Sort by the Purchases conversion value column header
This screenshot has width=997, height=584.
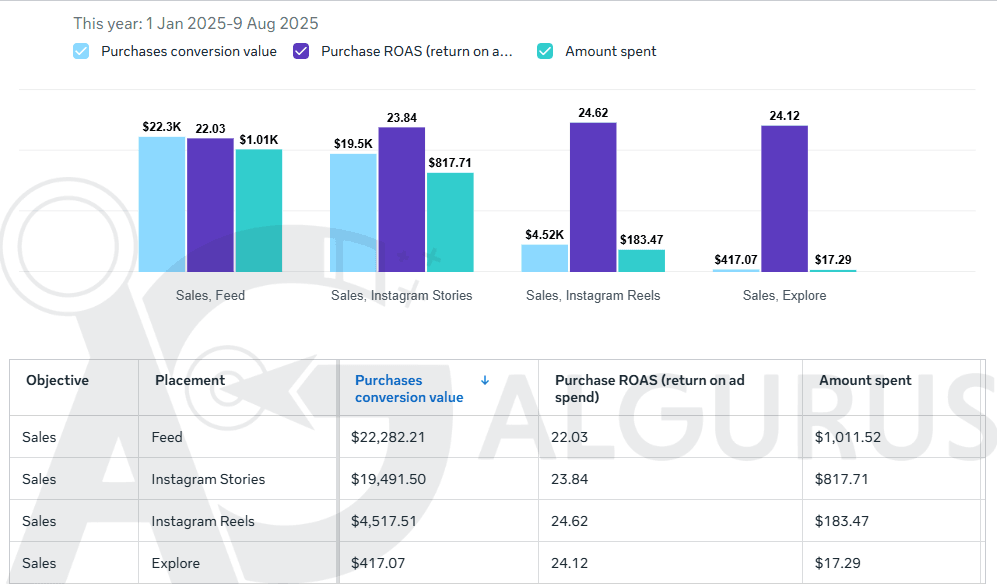402,388
